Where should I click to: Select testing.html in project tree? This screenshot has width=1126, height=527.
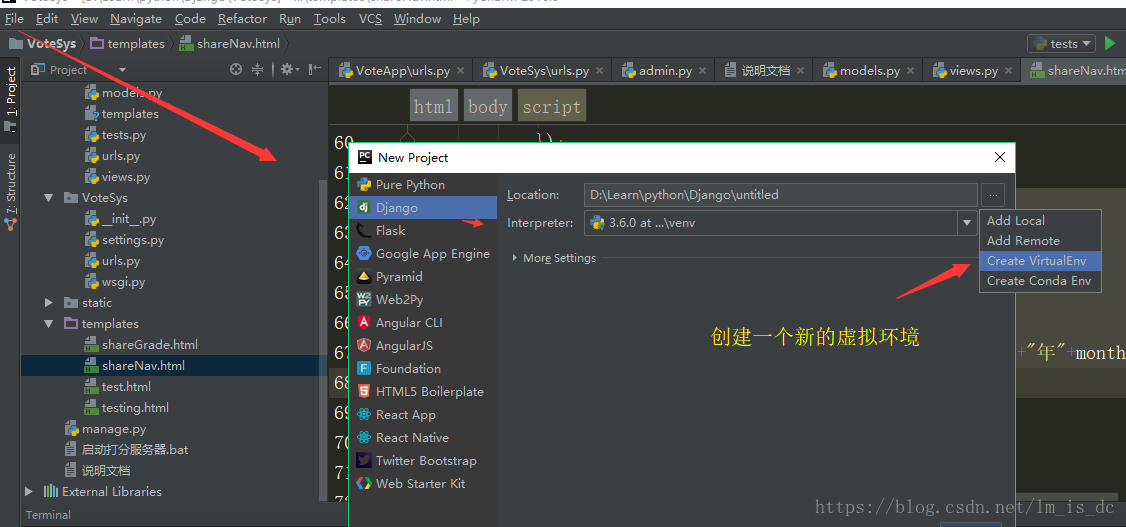click(x=135, y=407)
